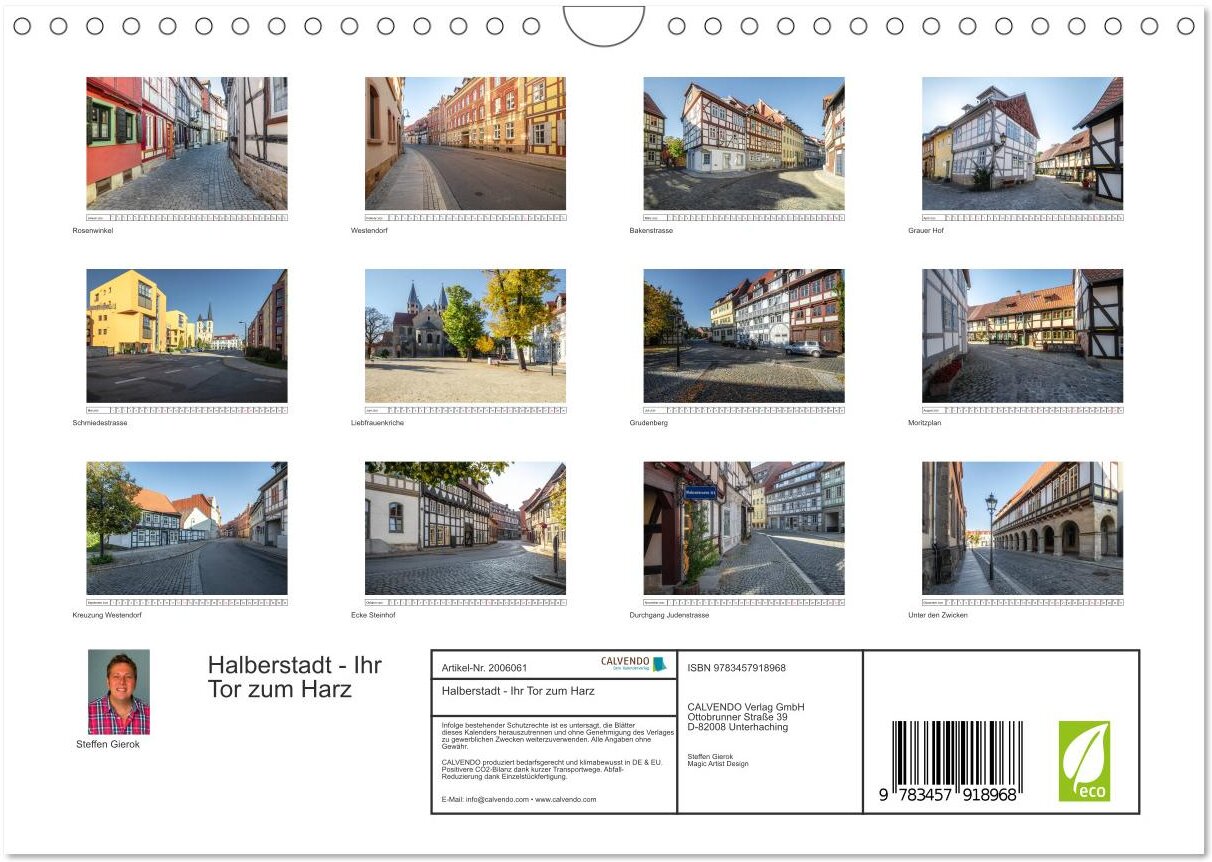Click the caption 'Liebfrauenkriche'
1212x862 pixels.
377,423
